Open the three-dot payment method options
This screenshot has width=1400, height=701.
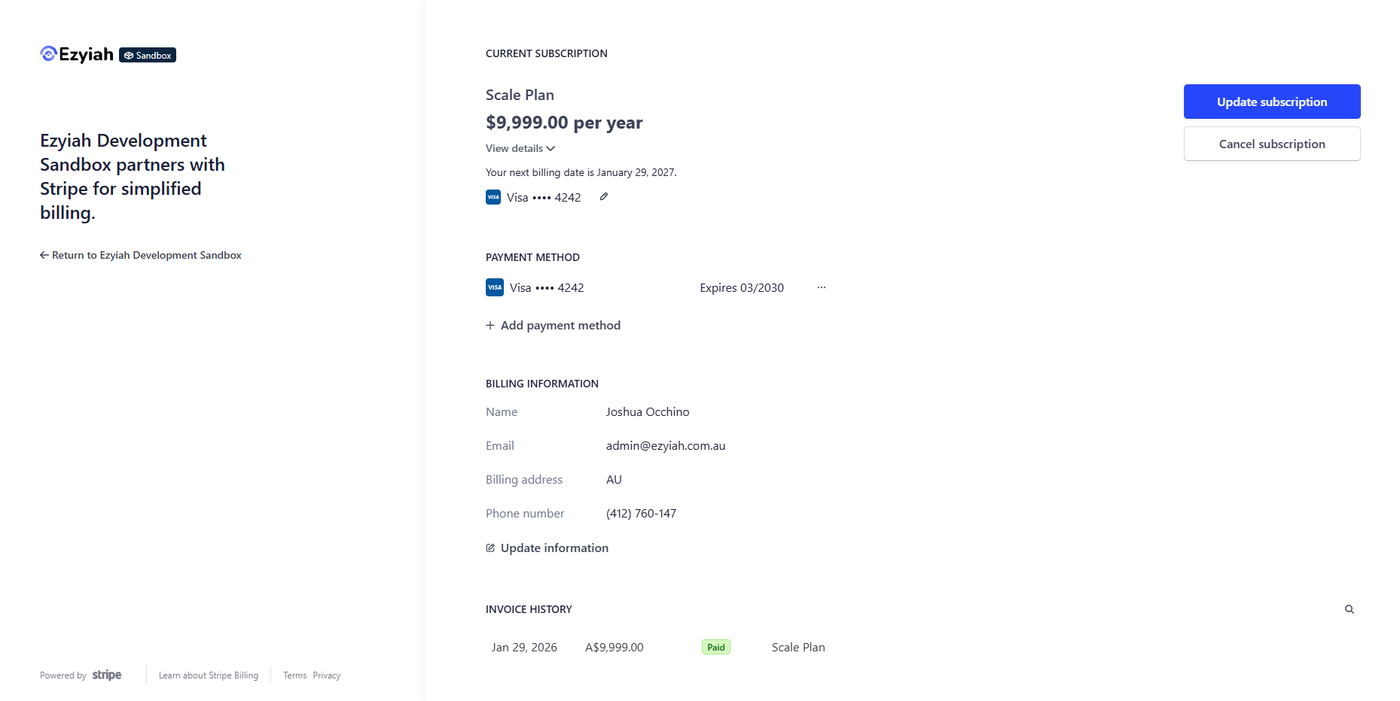pyautogui.click(x=821, y=288)
